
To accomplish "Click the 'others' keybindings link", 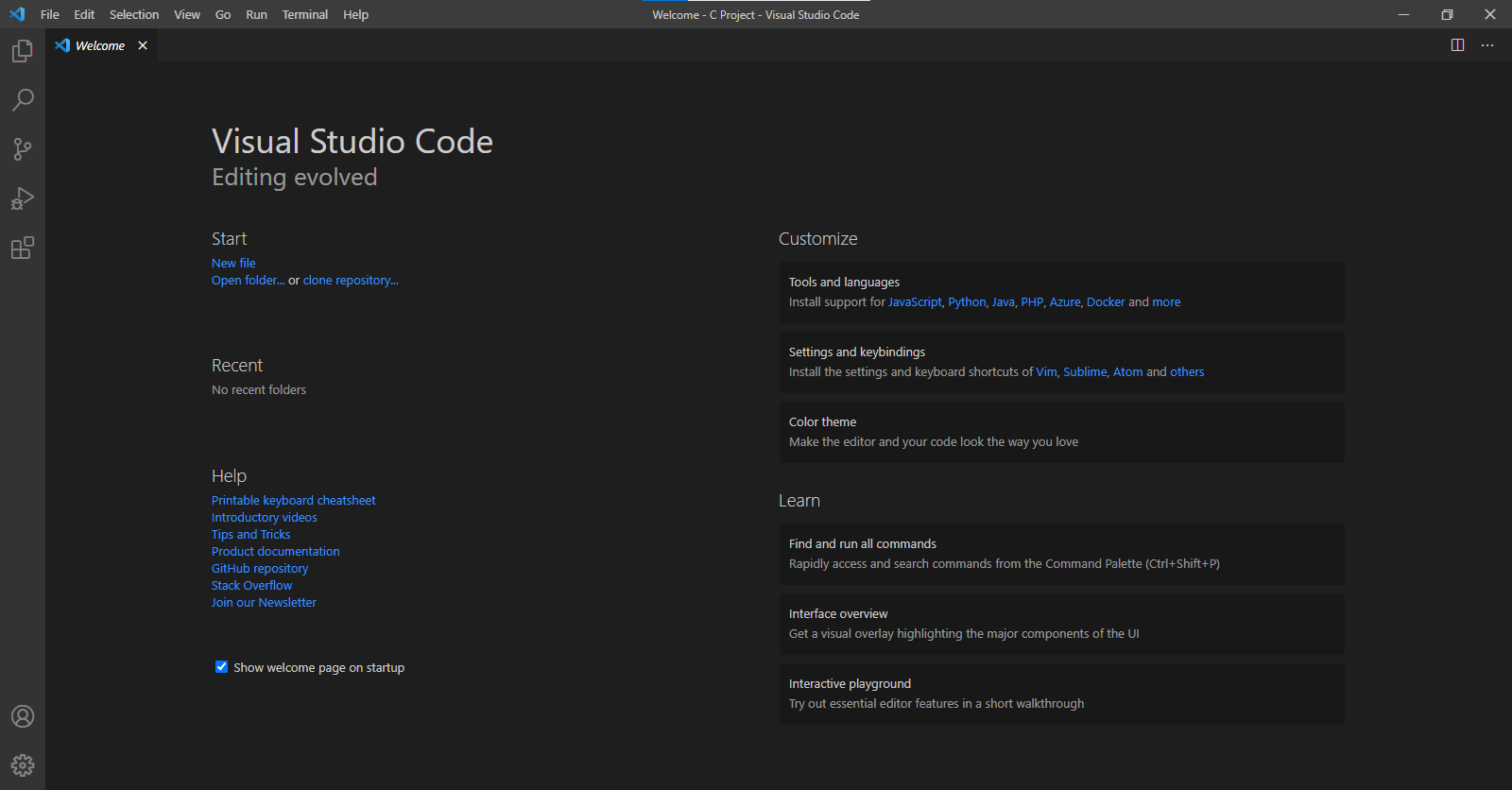I will point(1187,371).
